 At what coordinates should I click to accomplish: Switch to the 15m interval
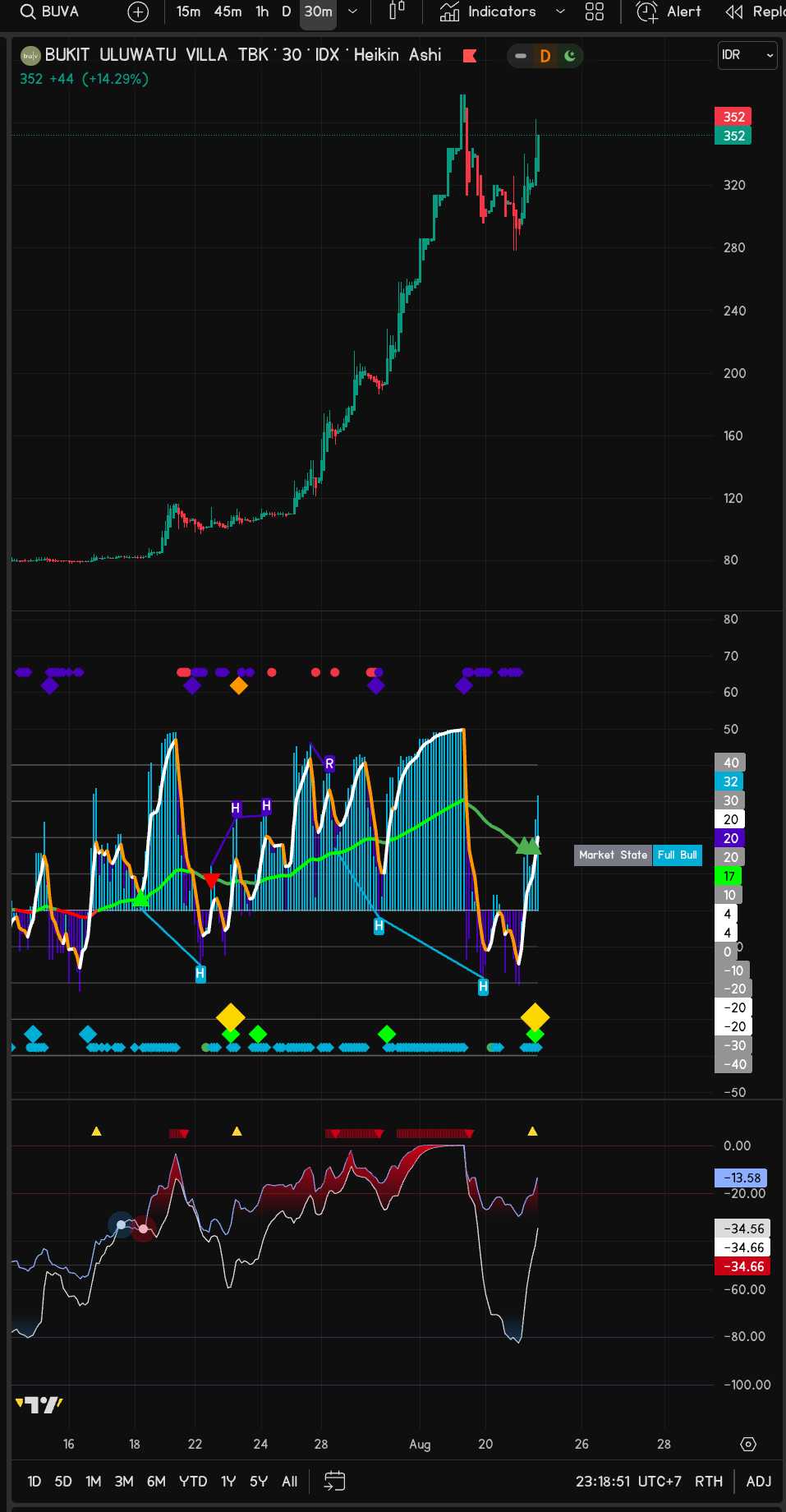(188, 12)
